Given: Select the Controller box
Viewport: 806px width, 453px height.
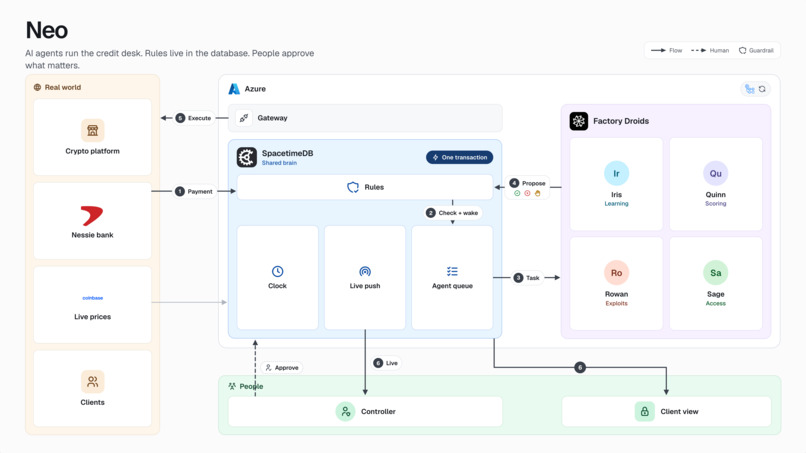Looking at the screenshot, I should coord(365,411).
